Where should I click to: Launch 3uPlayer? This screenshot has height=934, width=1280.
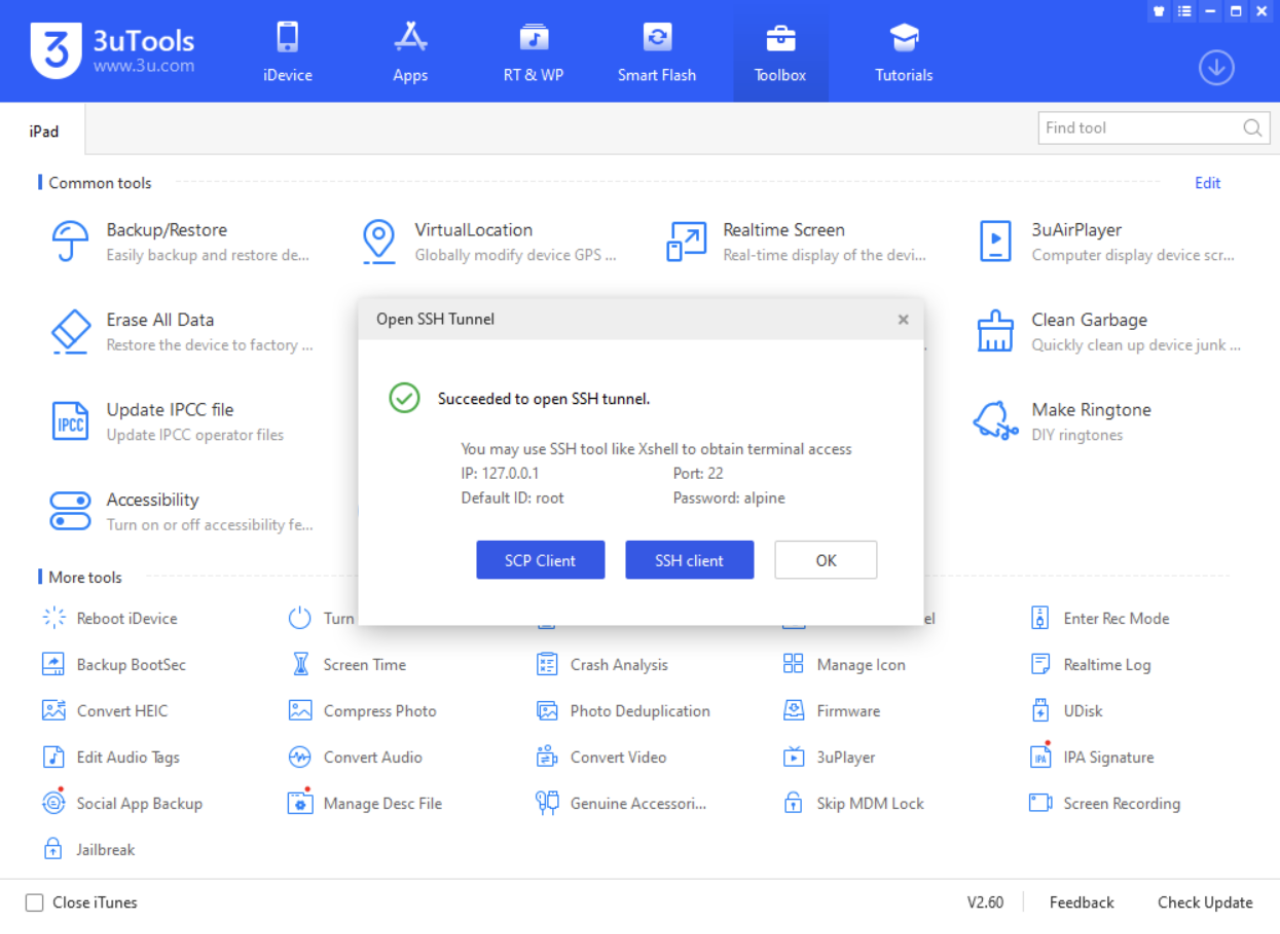tap(829, 757)
